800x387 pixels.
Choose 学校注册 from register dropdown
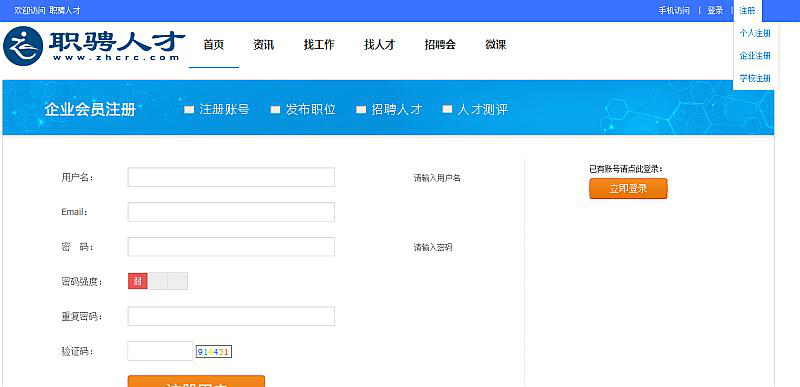click(x=755, y=79)
